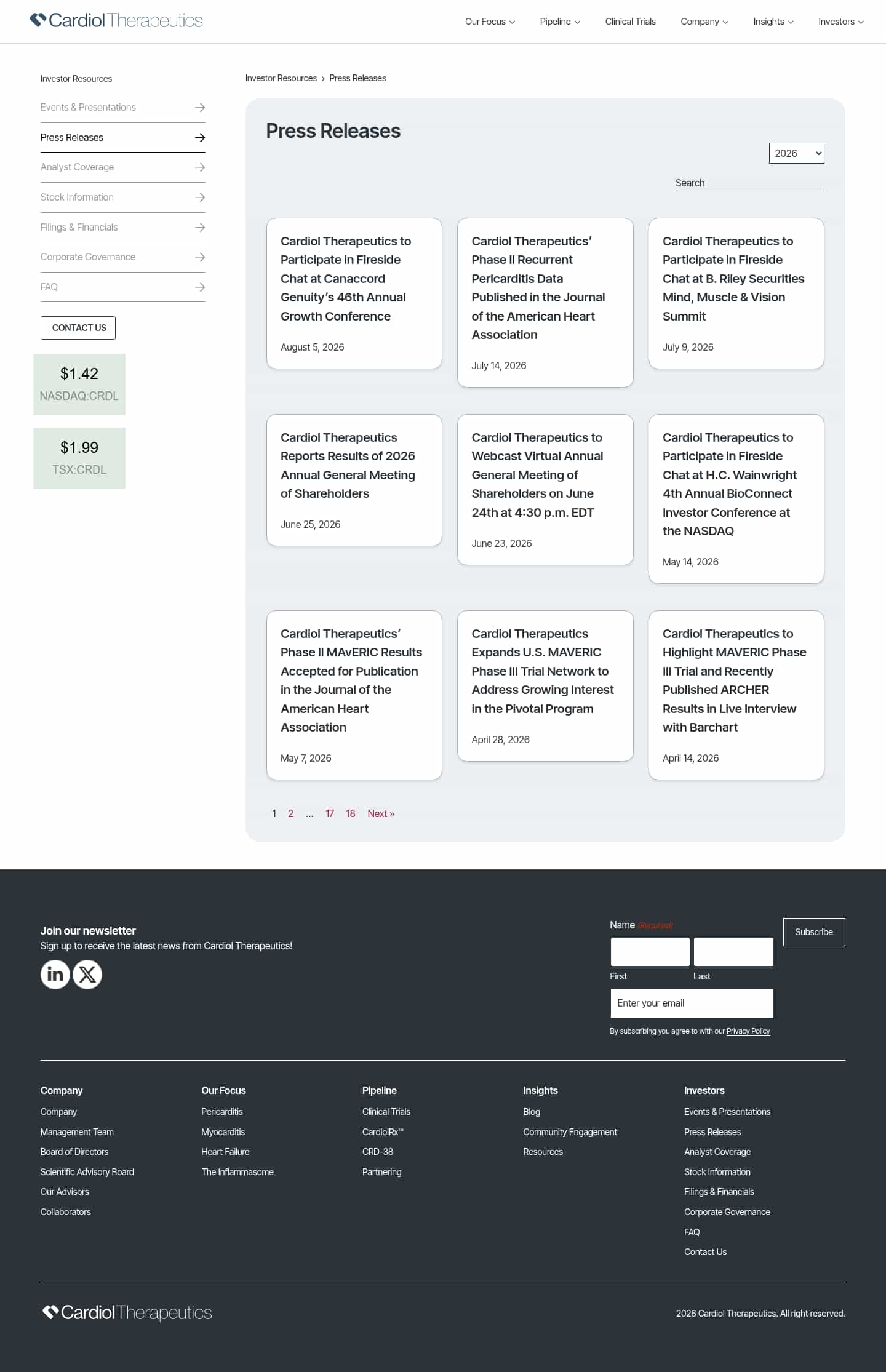Image resolution: width=886 pixels, height=1372 pixels.
Task: Open The Inflammasome footer link
Action: pos(237,1172)
